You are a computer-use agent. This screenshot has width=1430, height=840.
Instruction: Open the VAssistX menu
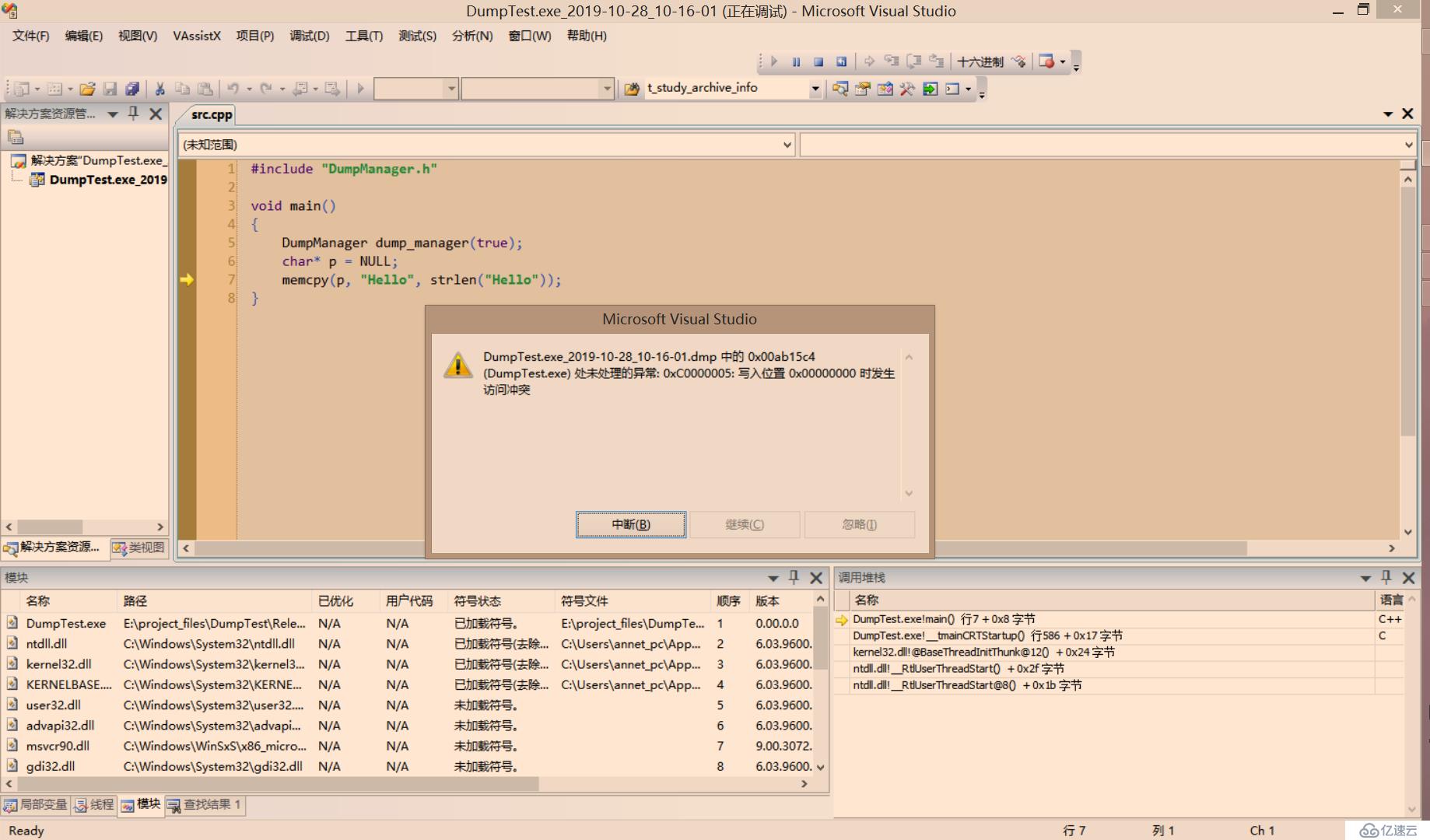point(197,36)
